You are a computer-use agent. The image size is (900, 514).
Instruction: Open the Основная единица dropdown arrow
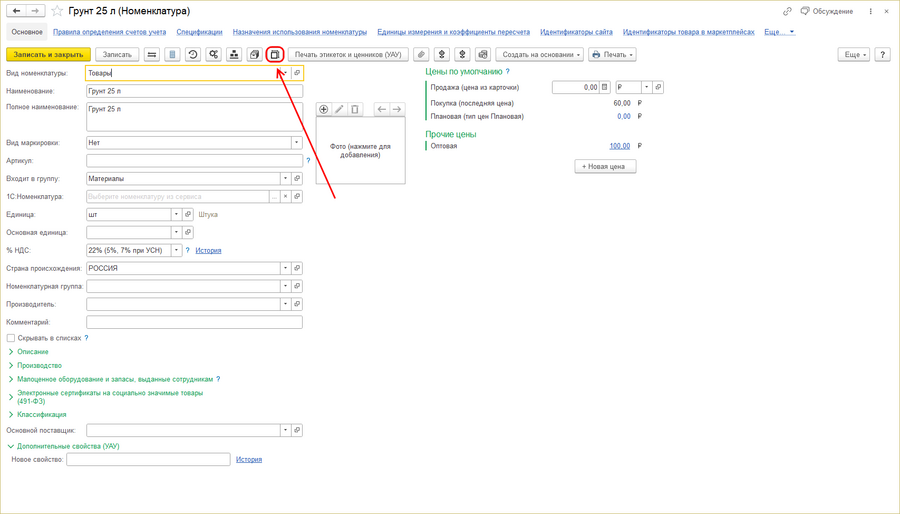click(x=176, y=232)
